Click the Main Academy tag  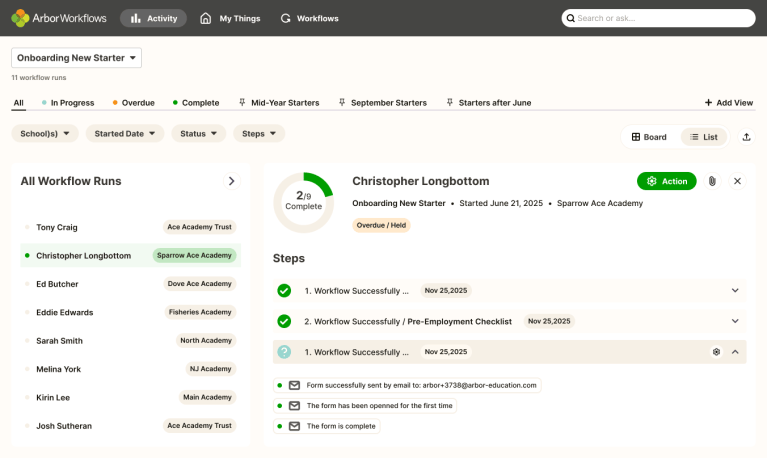pyautogui.click(x=207, y=397)
